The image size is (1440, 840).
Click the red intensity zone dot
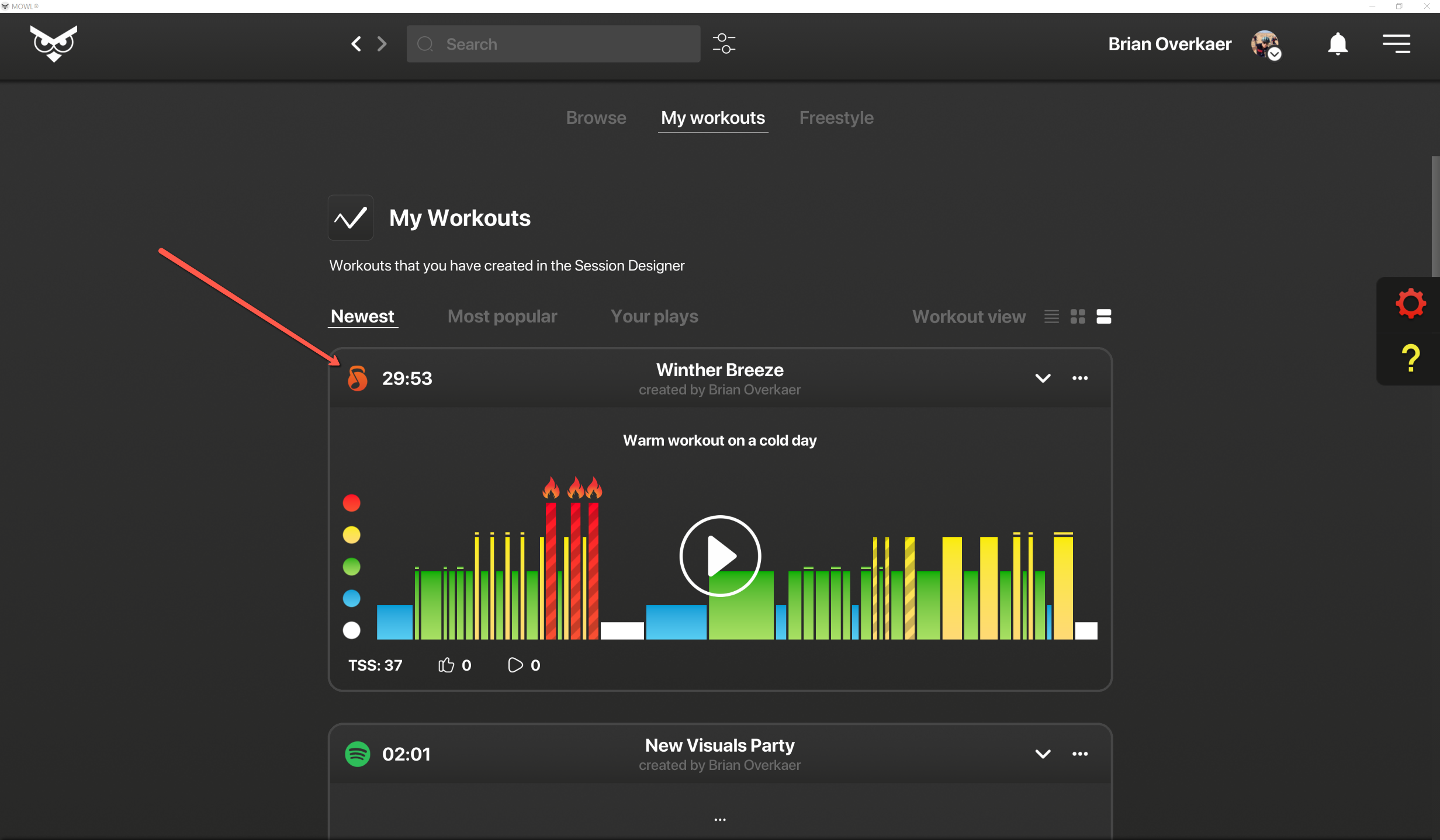[x=351, y=503]
